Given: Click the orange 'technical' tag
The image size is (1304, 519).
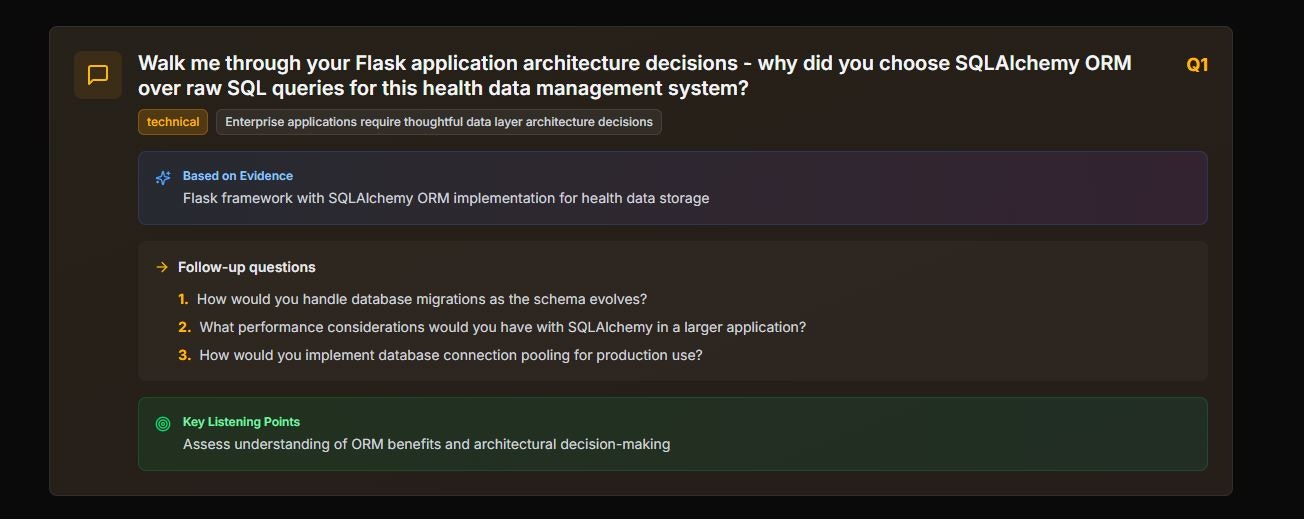Looking at the screenshot, I should click(173, 122).
